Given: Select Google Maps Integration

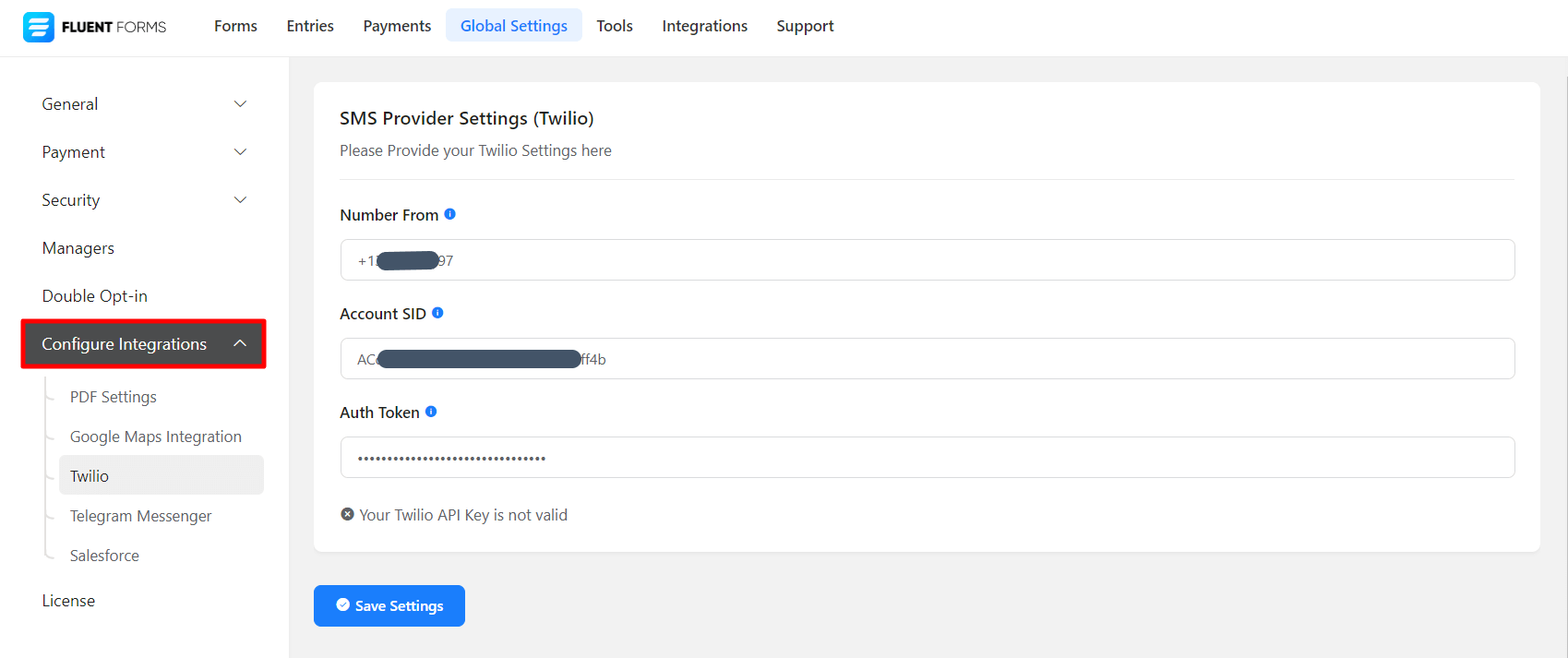Looking at the screenshot, I should tap(156, 437).
